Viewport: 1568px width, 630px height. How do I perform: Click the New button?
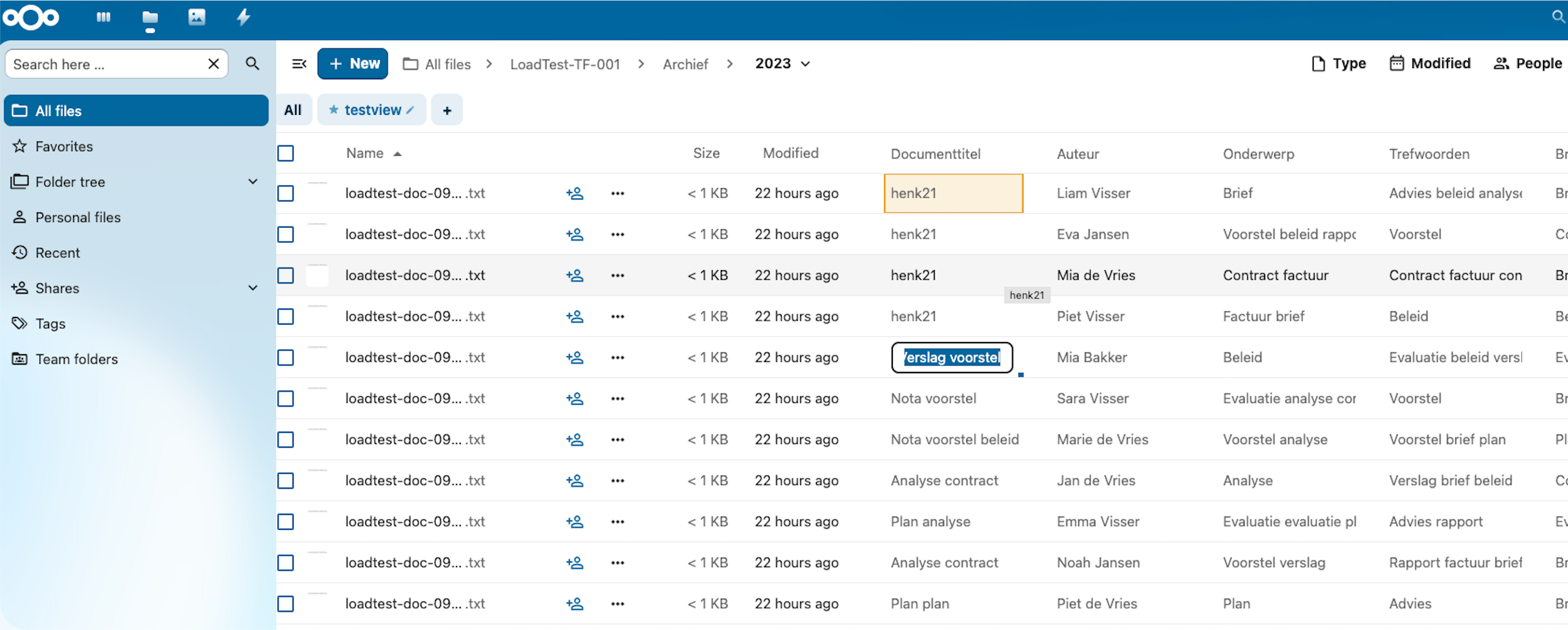coord(352,63)
